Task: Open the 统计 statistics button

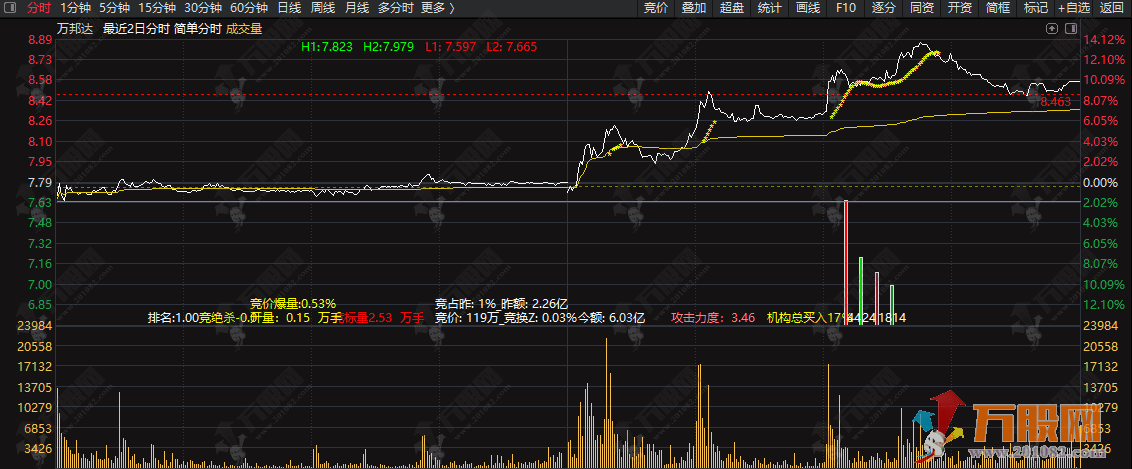Action: [x=770, y=8]
